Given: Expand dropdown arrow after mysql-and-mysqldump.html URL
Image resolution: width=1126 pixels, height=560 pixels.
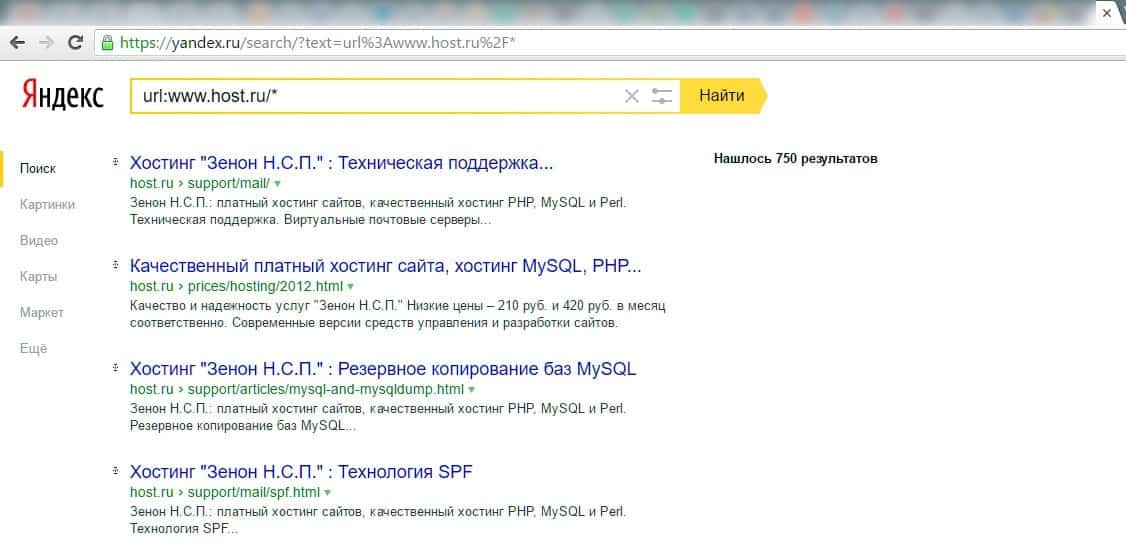Looking at the screenshot, I should 472,390.
